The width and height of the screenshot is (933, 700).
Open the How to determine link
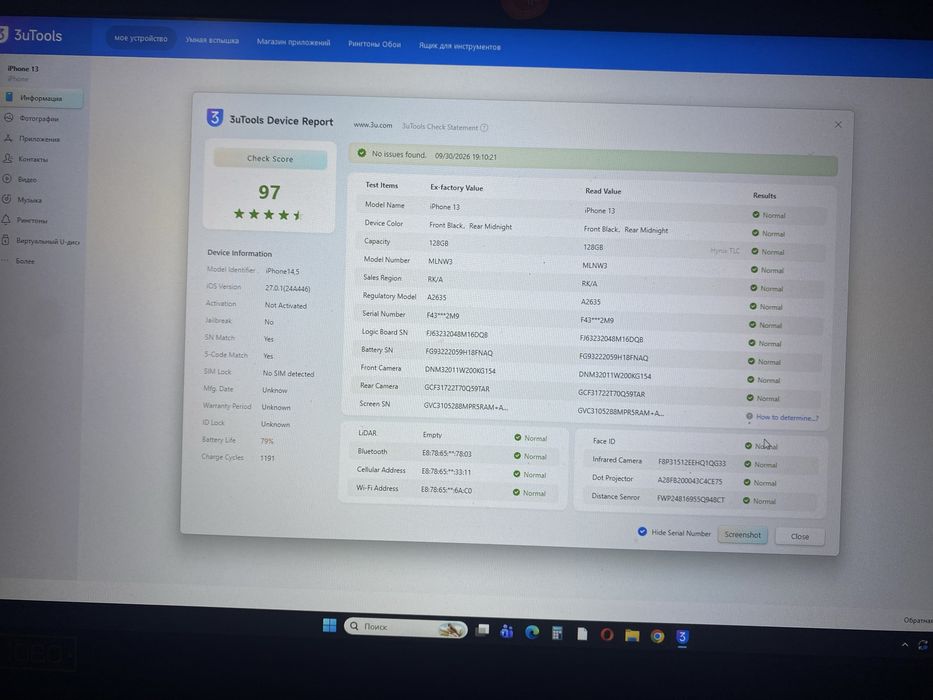pyautogui.click(x=787, y=417)
